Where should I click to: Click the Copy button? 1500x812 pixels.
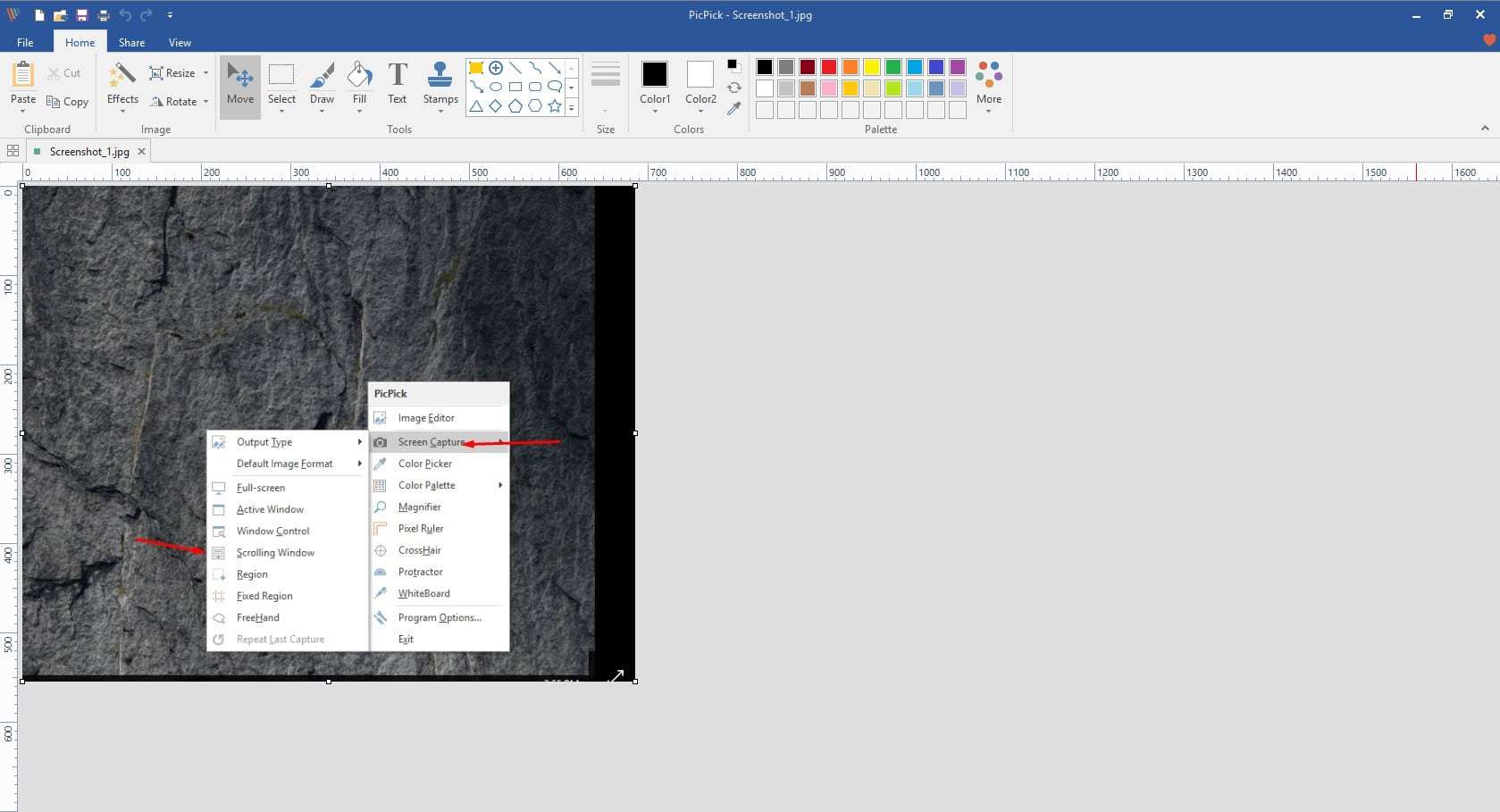click(68, 102)
